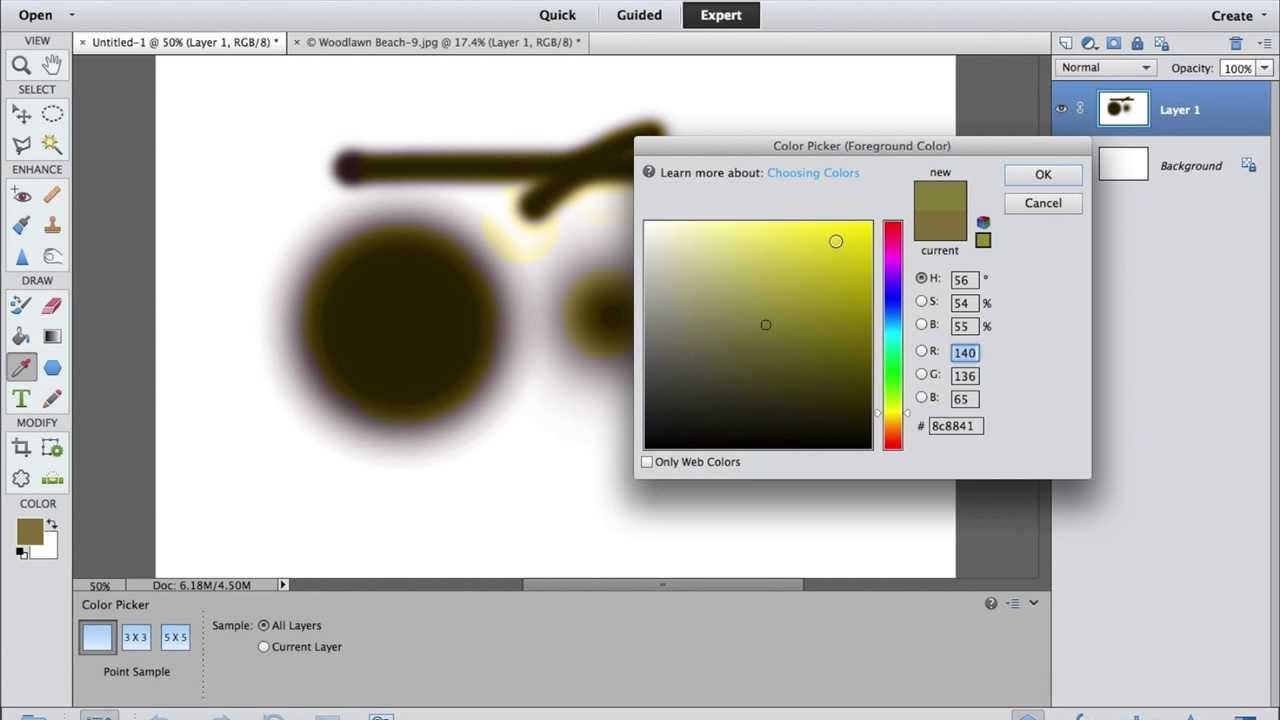Select the Current Layer sample option
1280x720 pixels.
point(263,646)
